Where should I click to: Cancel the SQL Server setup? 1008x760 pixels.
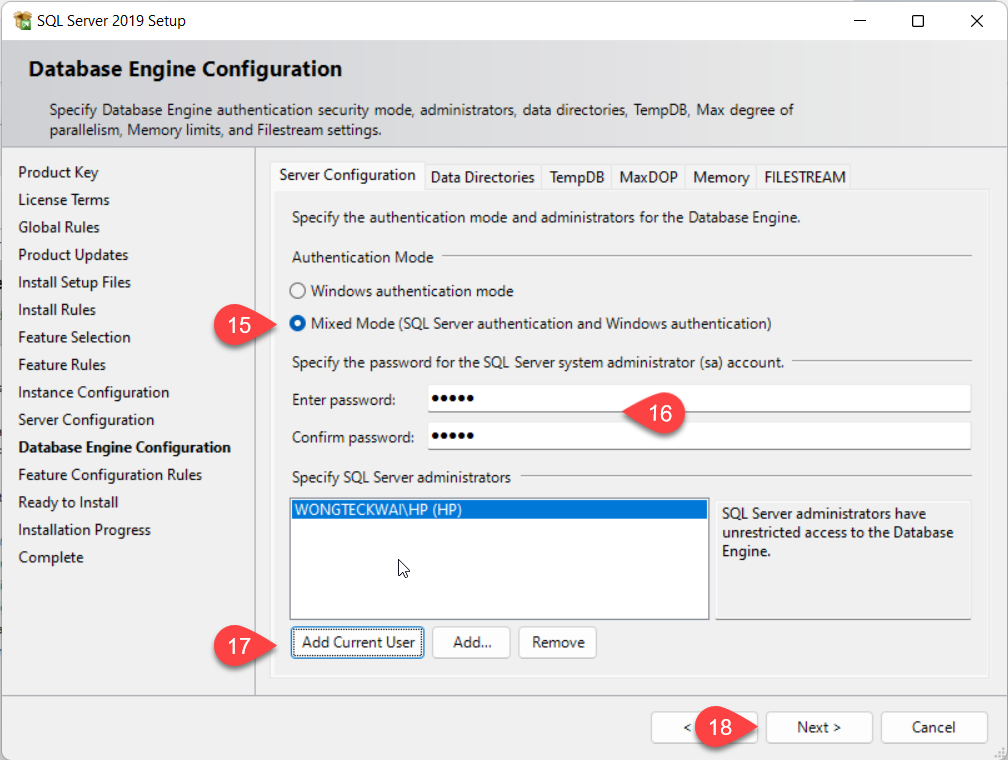click(x=933, y=727)
